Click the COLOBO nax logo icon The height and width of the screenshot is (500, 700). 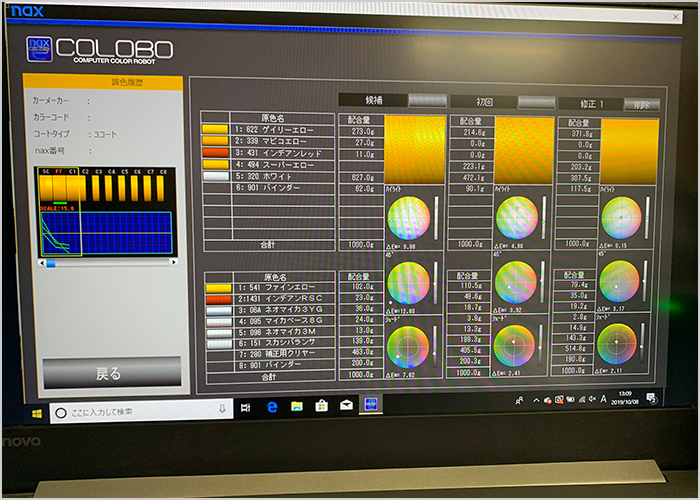pos(39,49)
